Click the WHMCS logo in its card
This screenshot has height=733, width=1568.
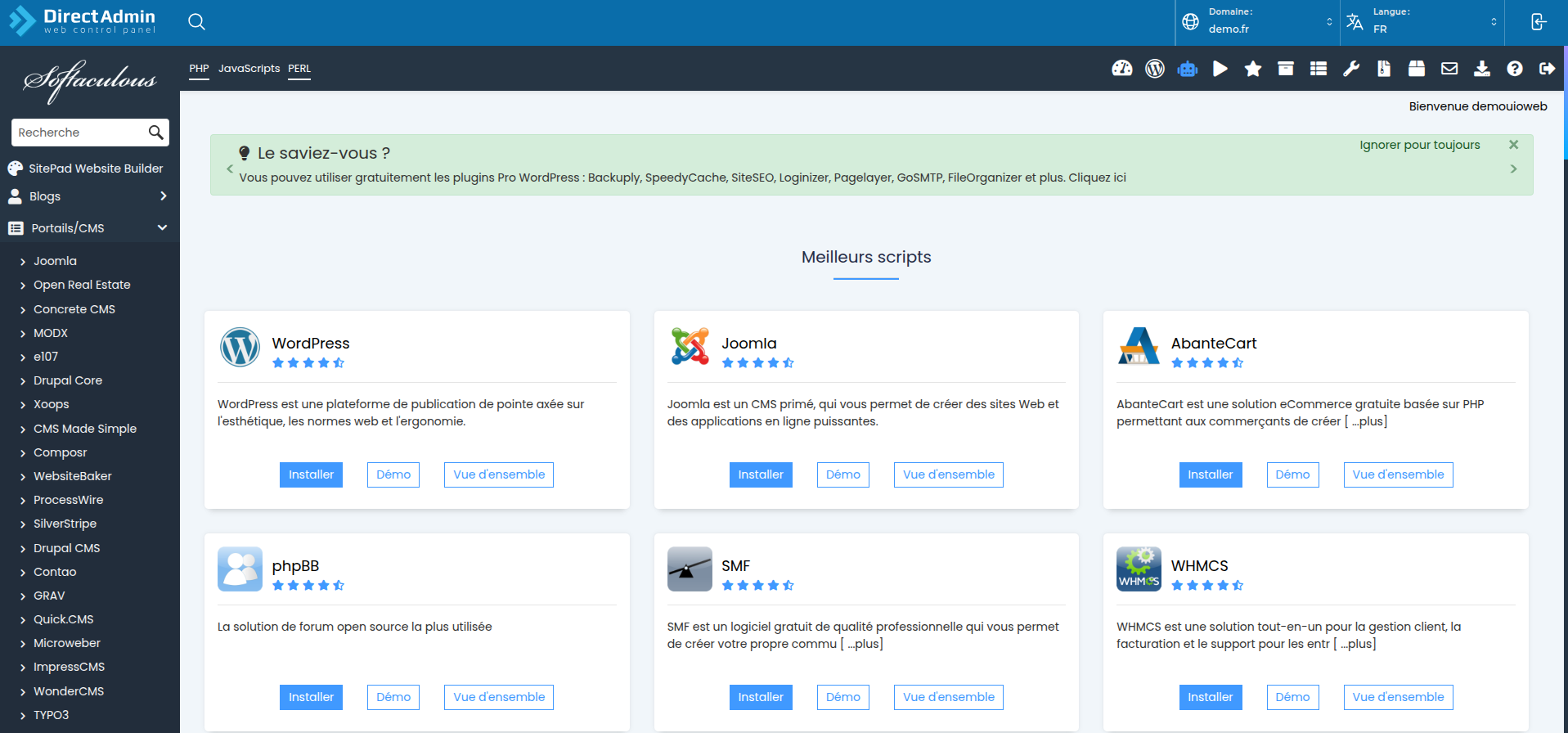tap(1139, 569)
